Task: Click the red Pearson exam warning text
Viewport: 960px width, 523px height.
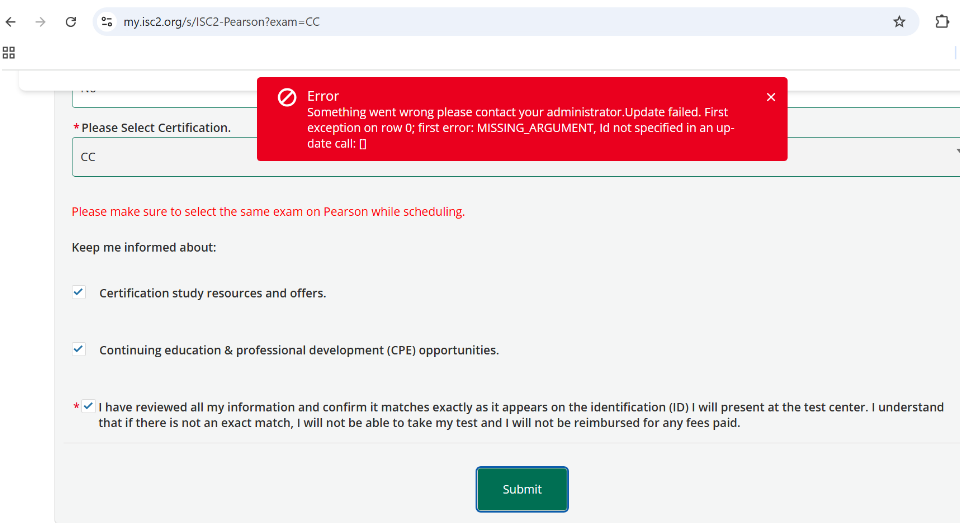Action: (268, 212)
